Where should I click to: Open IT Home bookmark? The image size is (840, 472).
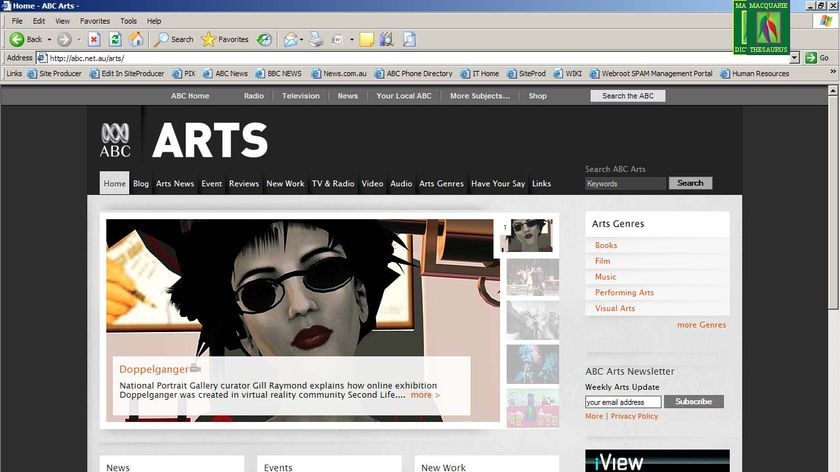(x=480, y=73)
